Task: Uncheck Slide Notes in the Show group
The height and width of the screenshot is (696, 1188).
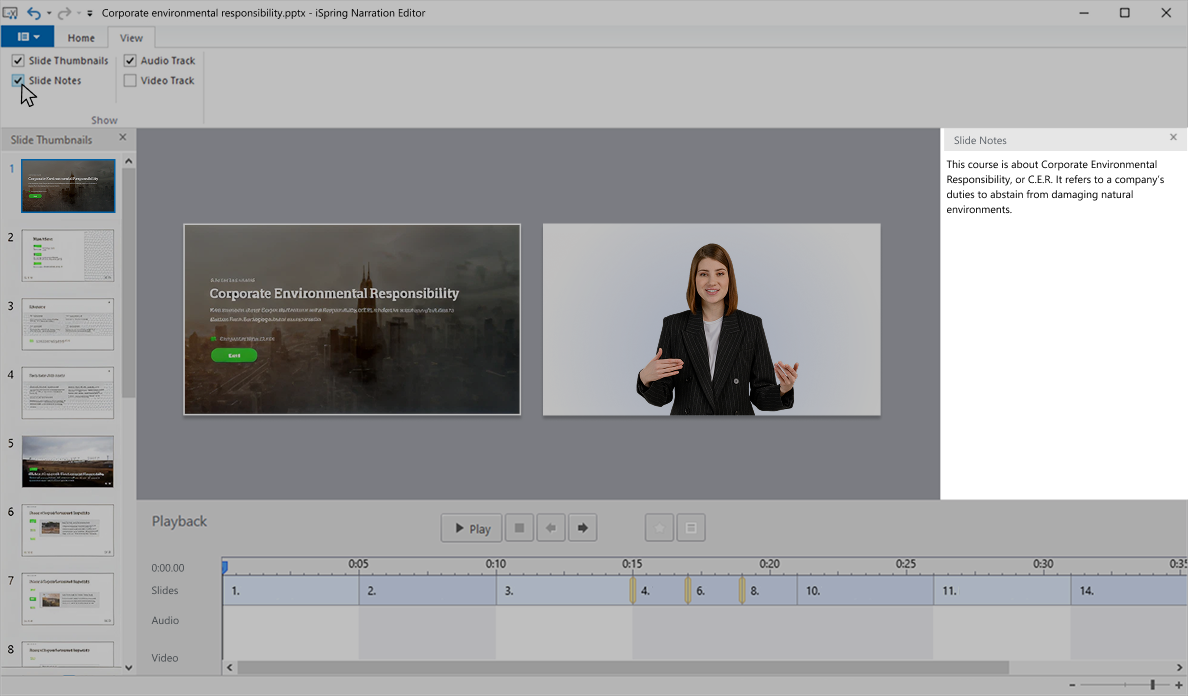Action: (x=17, y=80)
